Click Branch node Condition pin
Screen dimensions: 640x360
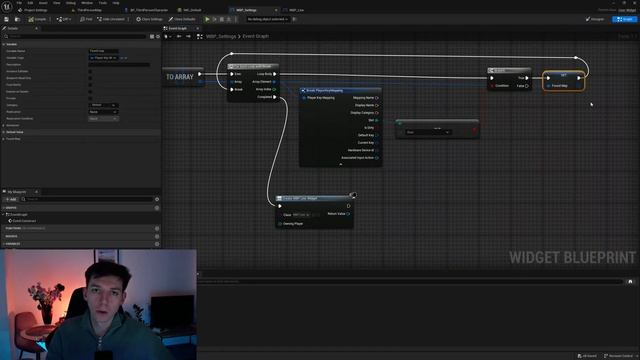[492, 86]
